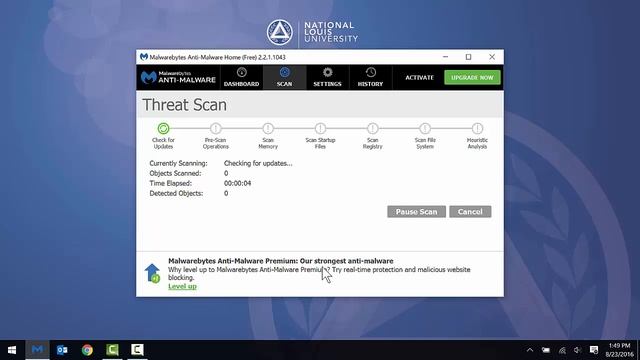640x360 pixels.
Task: Open the white Camtasia recorder taskbar icon
Action: tap(137, 350)
